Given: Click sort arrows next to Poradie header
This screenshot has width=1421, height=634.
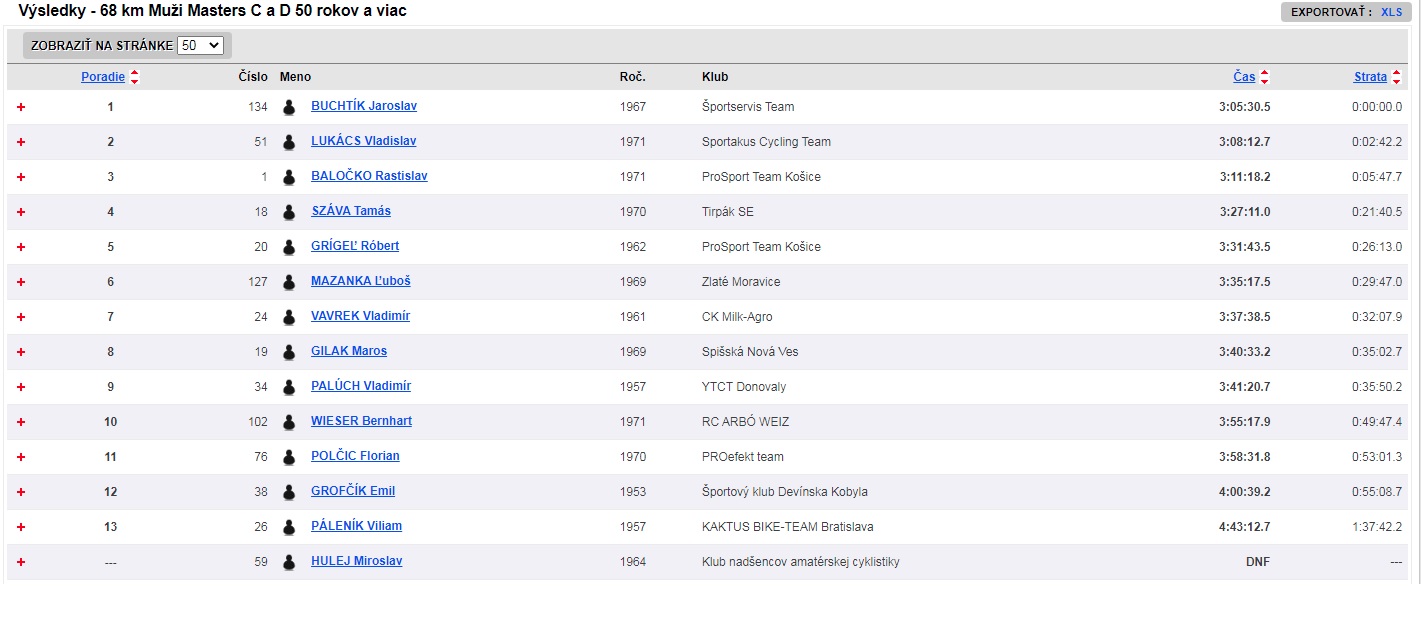Looking at the screenshot, I should coord(135,77).
